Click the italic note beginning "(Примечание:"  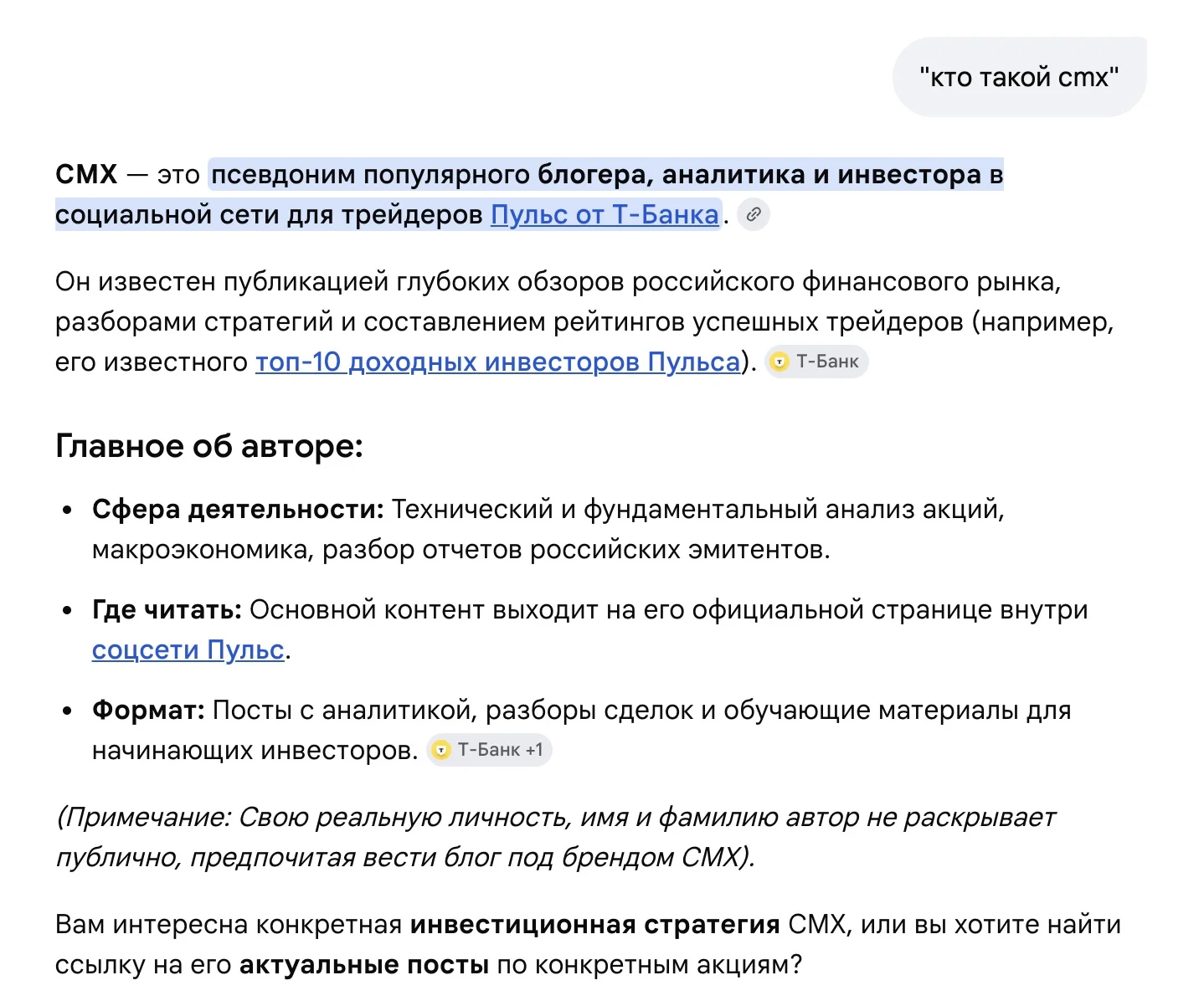pos(555,838)
